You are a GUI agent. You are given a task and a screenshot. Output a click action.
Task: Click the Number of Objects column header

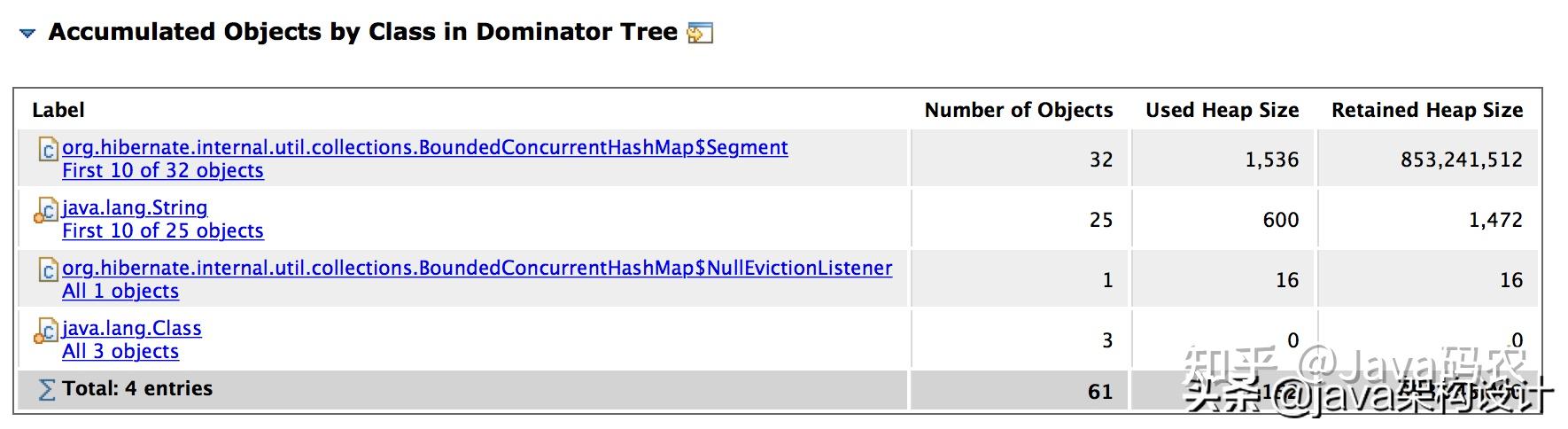pyautogui.click(x=1018, y=110)
